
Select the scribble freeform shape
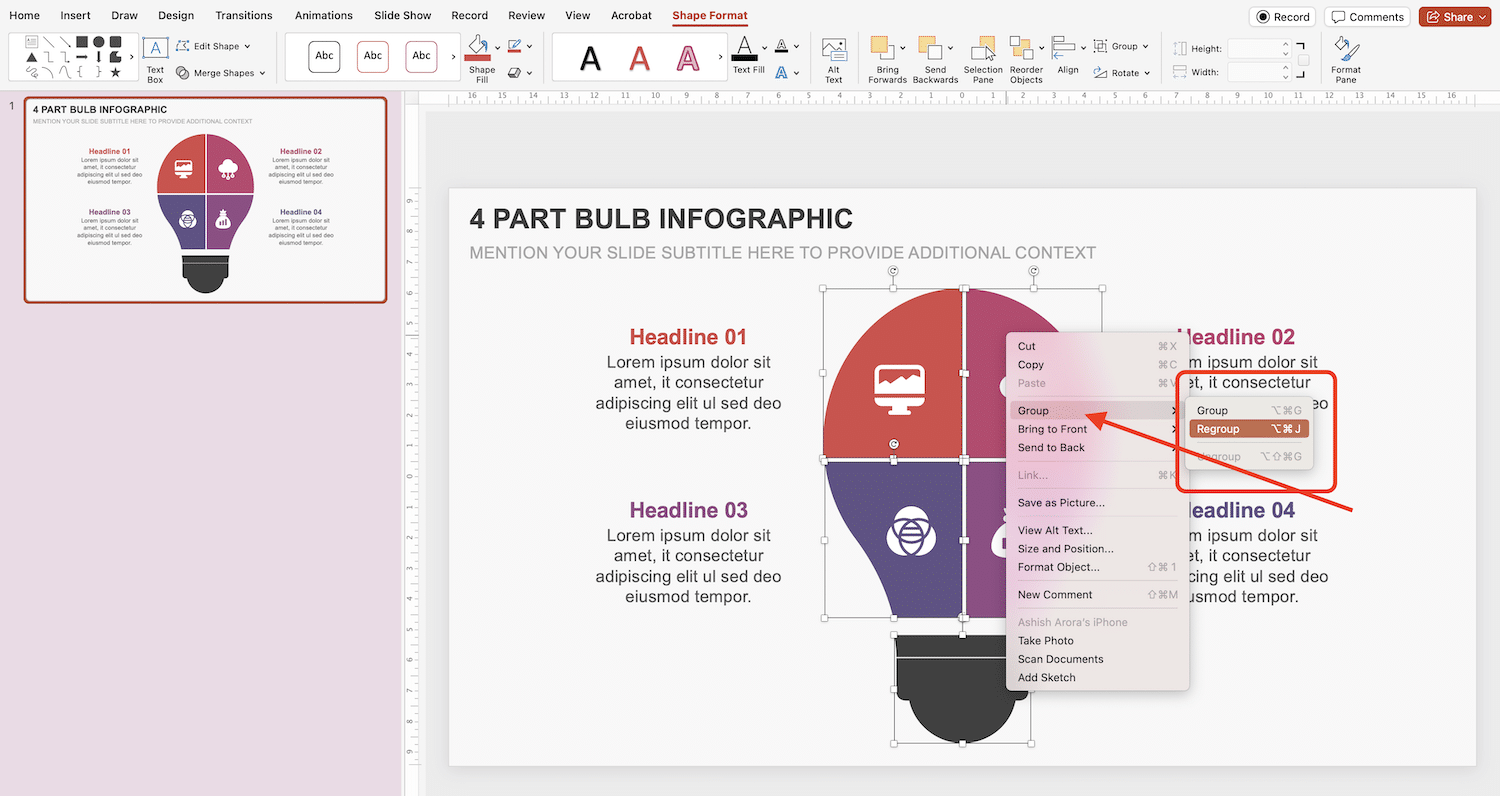pyautogui.click(x=32, y=72)
